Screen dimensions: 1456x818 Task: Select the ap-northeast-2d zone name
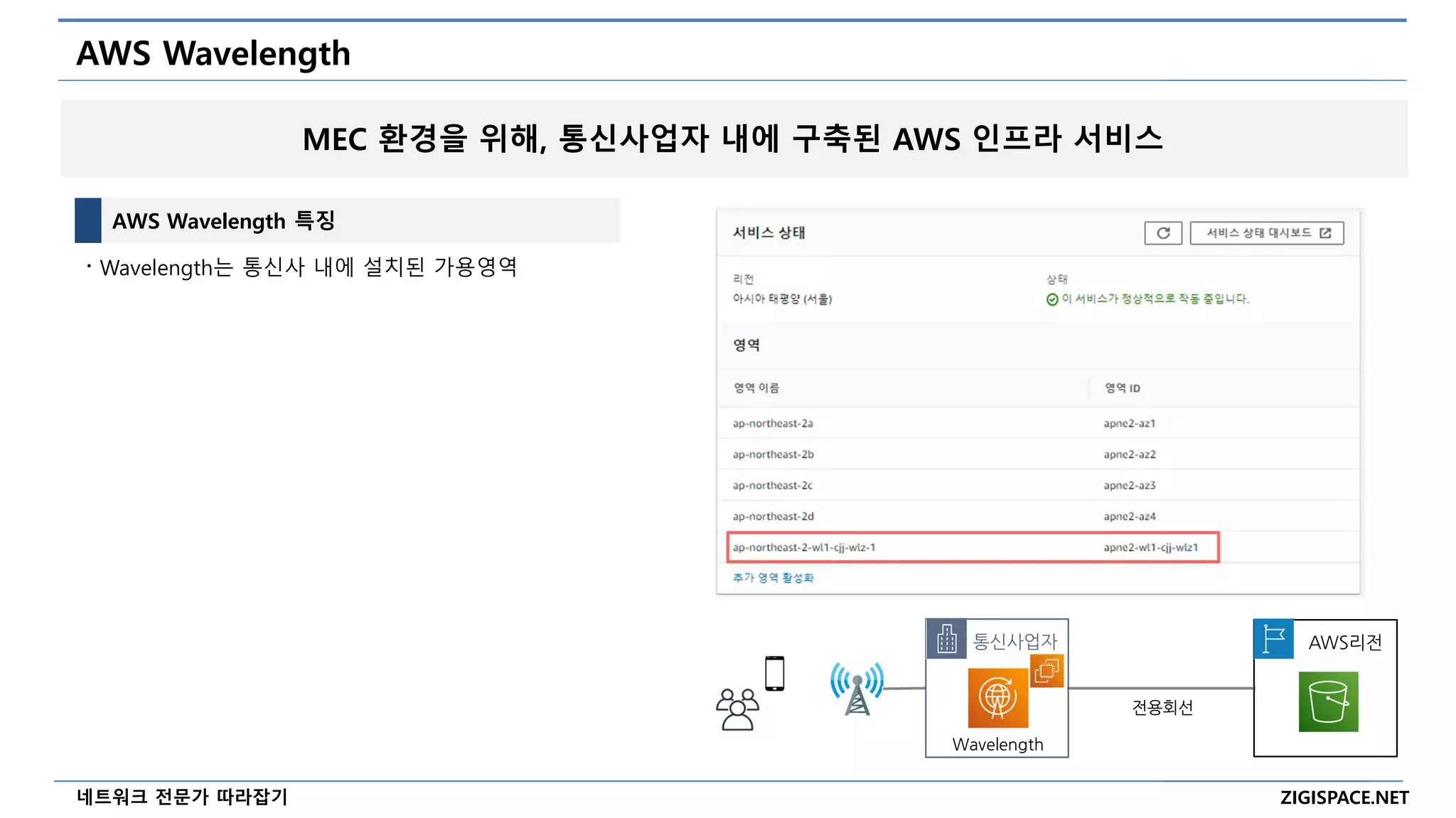[x=773, y=517]
